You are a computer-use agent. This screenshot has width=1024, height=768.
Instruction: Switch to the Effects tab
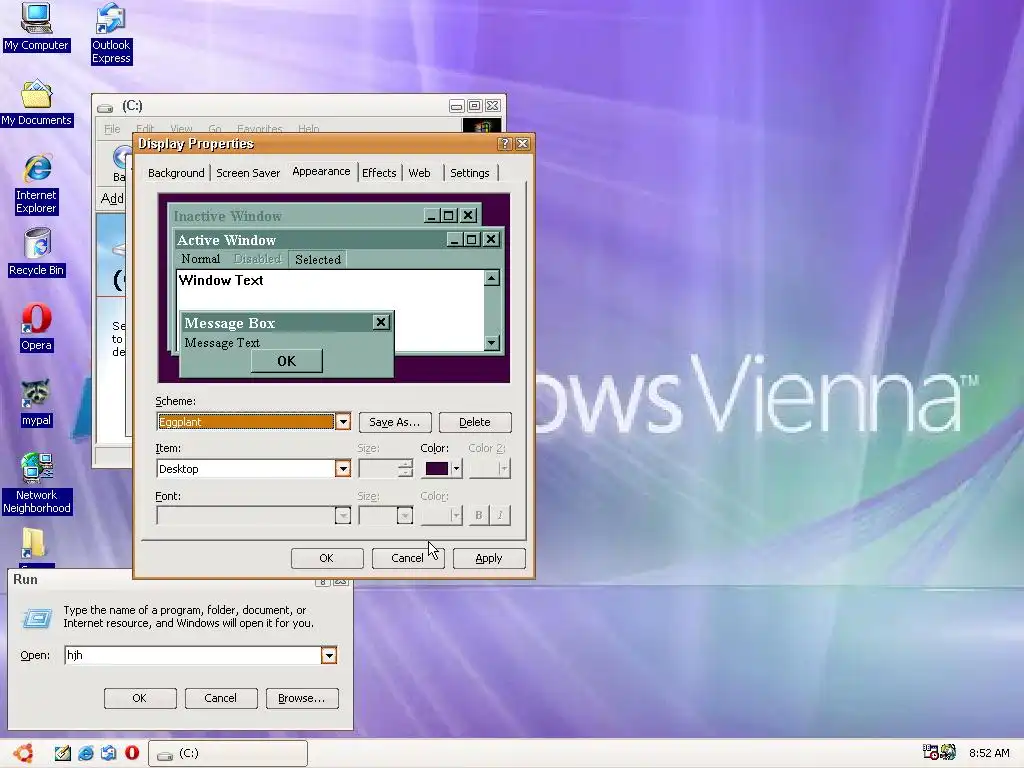point(379,173)
